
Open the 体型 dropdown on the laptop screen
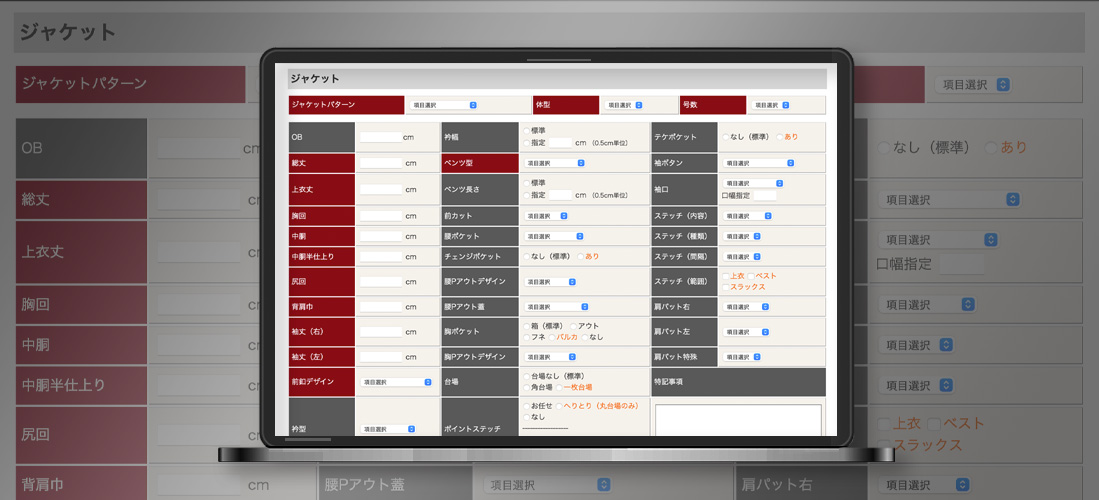[x=624, y=105]
